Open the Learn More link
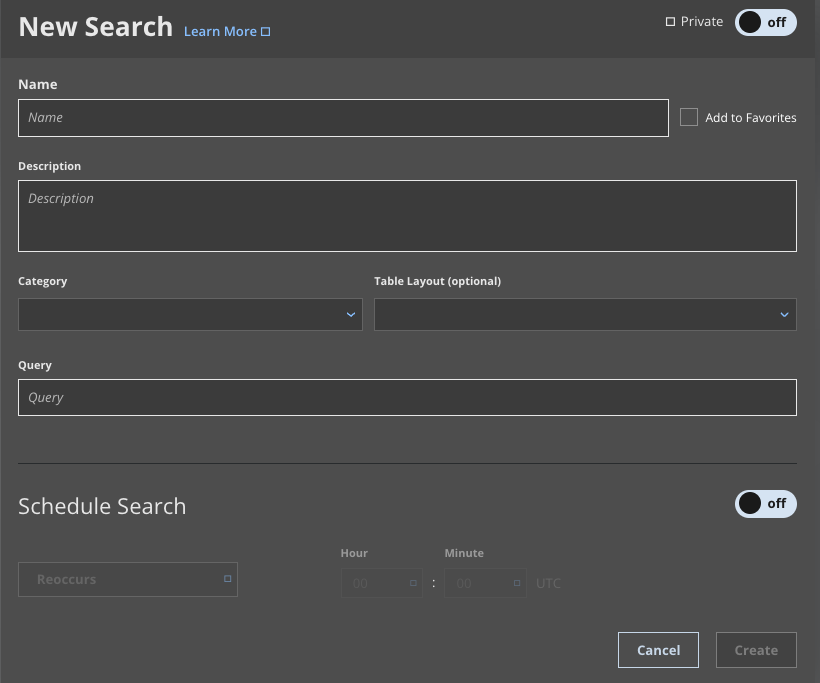Image resolution: width=820 pixels, height=683 pixels. click(x=226, y=31)
